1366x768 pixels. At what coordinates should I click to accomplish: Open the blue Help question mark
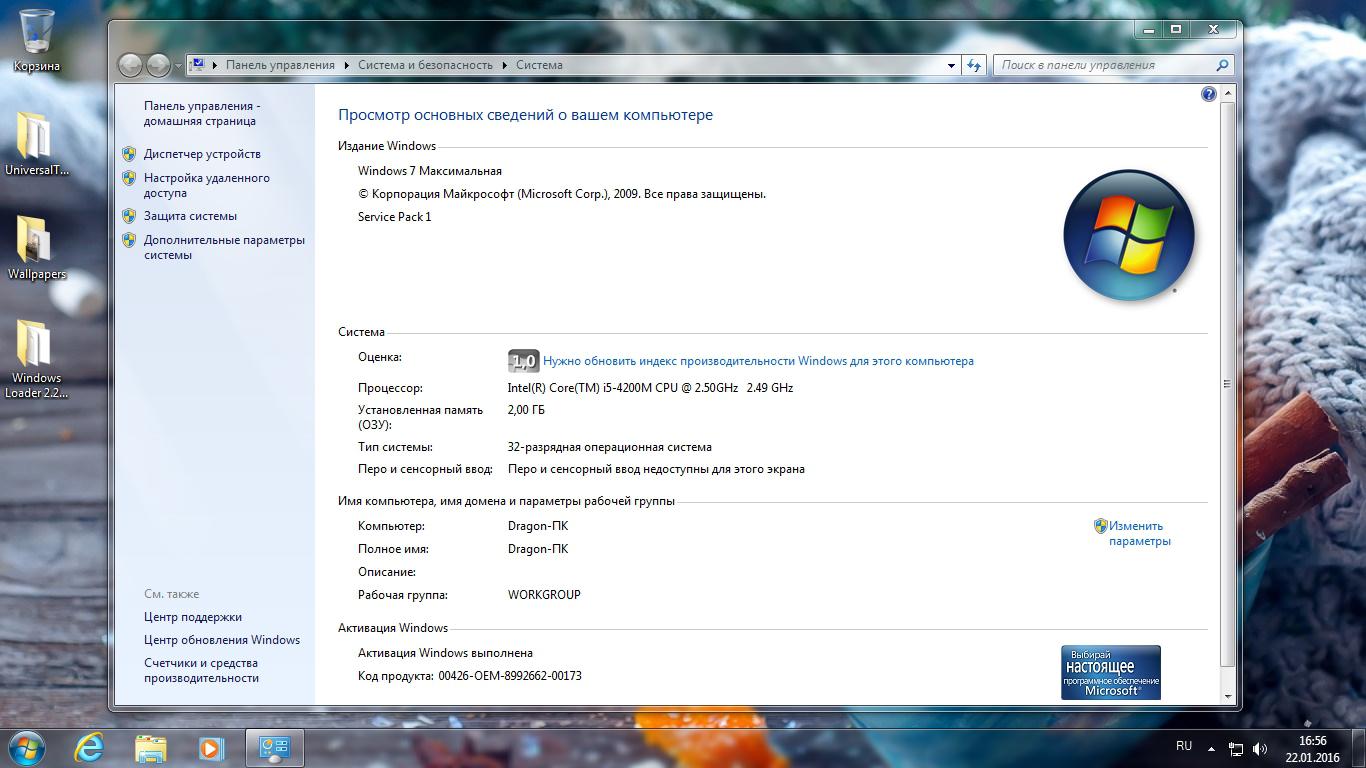(1208, 94)
